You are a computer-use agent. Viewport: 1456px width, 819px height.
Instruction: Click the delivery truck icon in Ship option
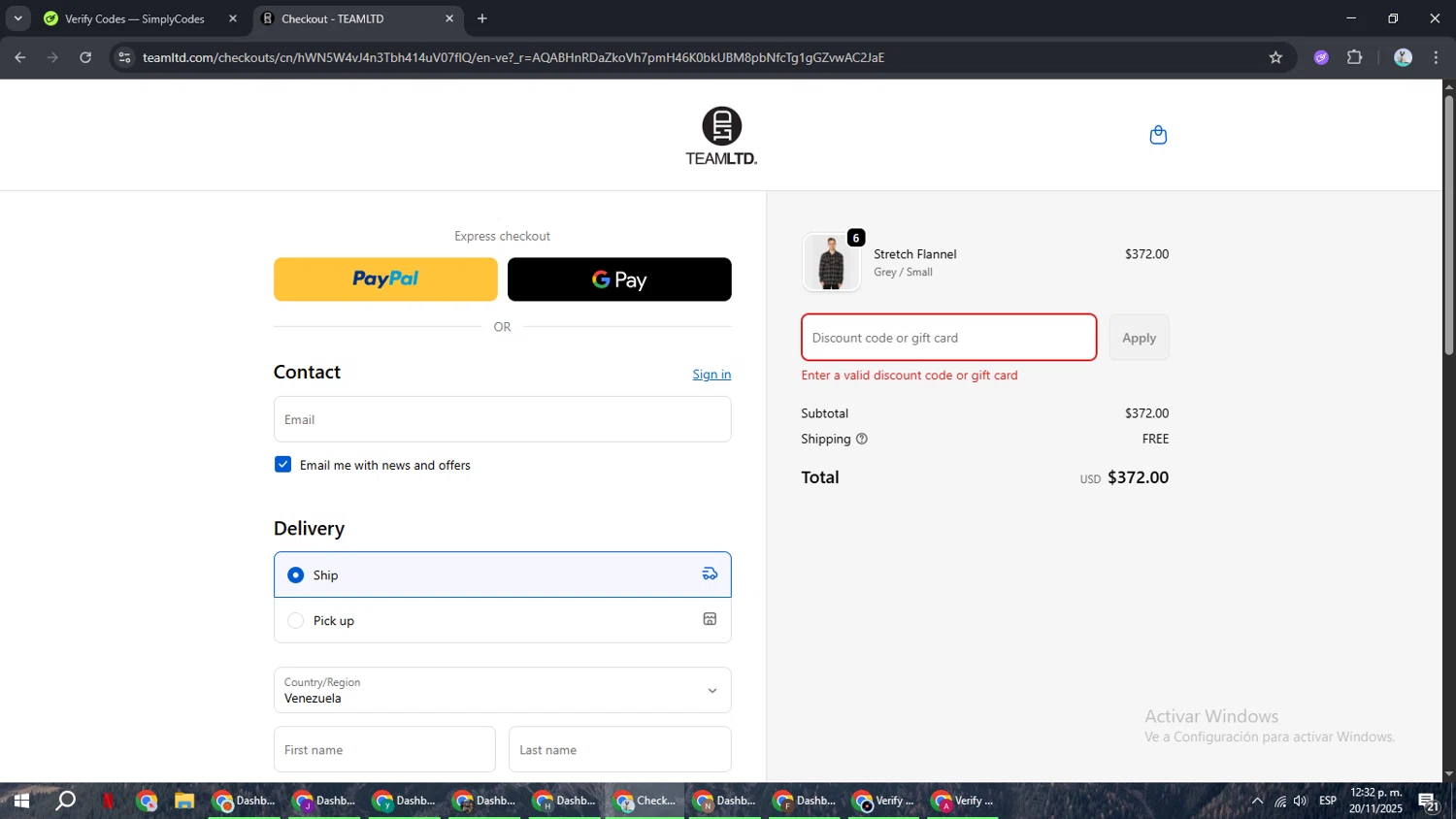(x=710, y=573)
